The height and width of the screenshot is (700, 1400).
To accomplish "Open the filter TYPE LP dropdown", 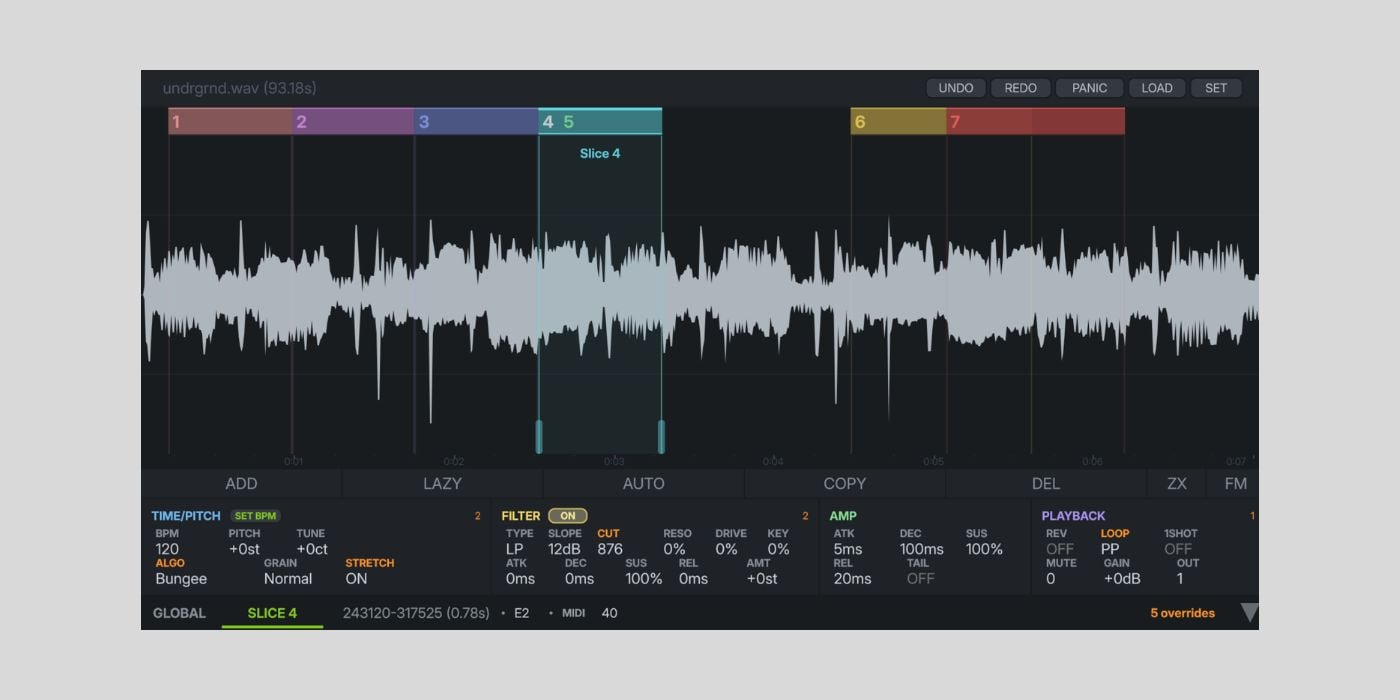I will [514, 549].
